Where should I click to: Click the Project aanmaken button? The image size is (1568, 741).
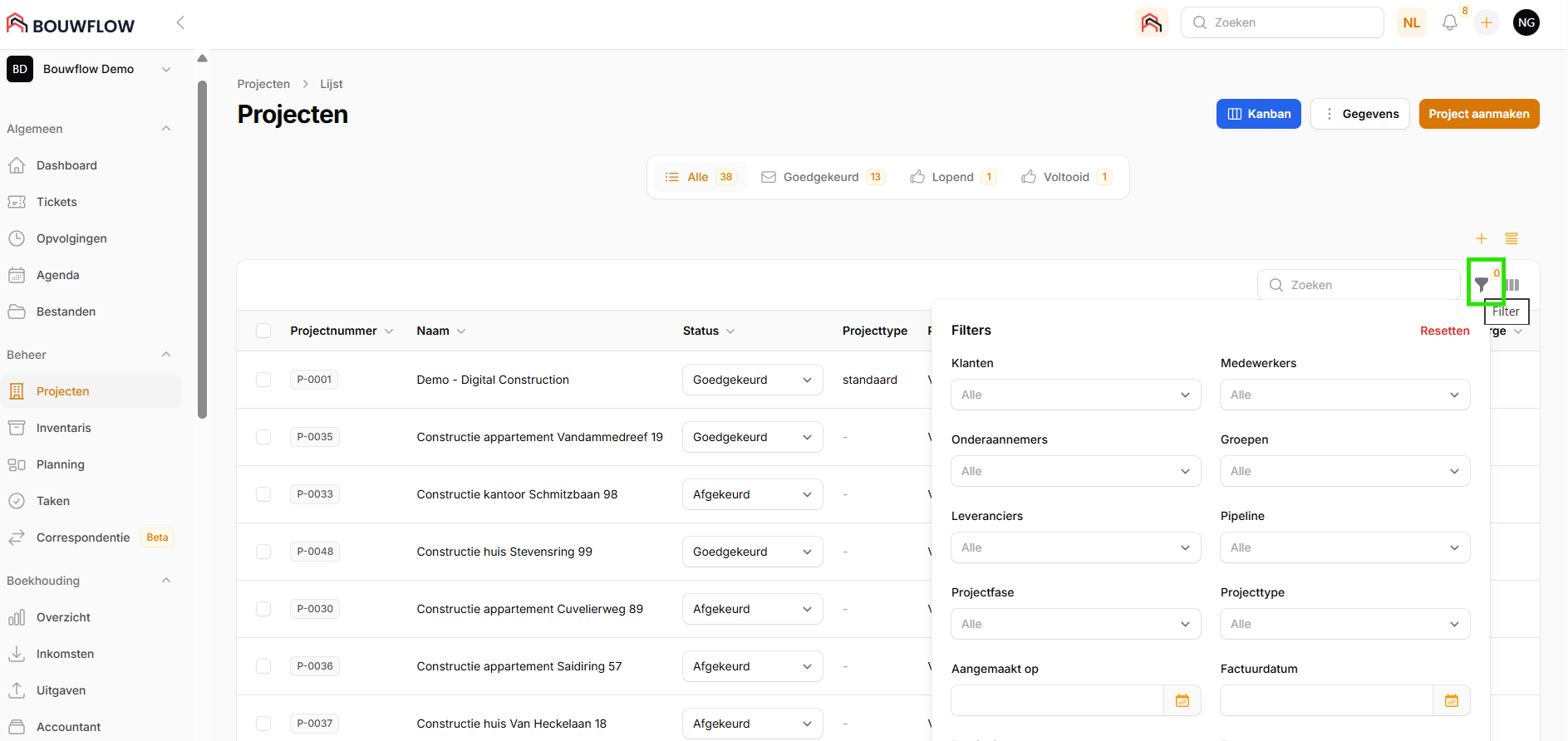[1478, 114]
